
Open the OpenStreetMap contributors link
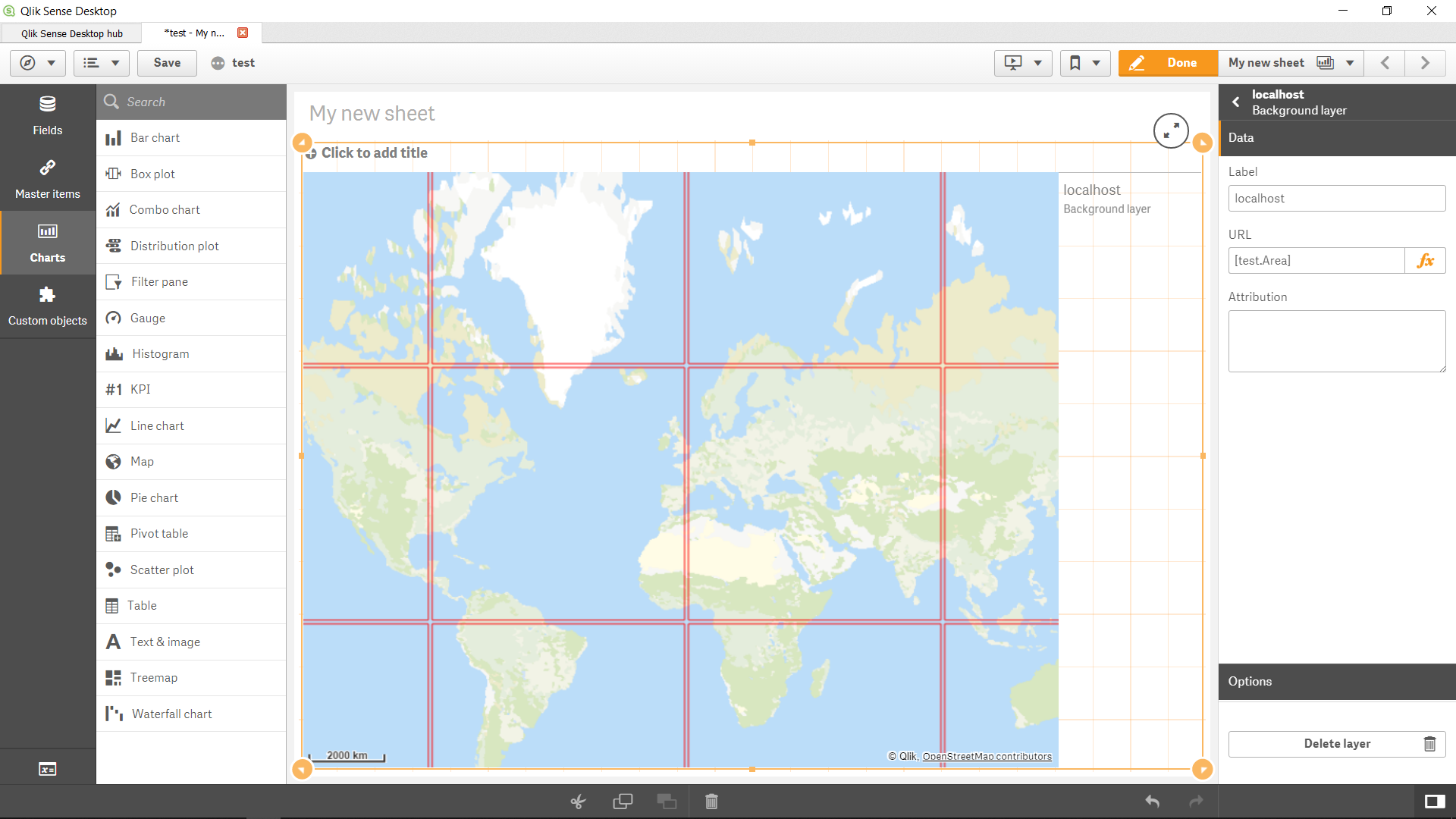pos(987,756)
